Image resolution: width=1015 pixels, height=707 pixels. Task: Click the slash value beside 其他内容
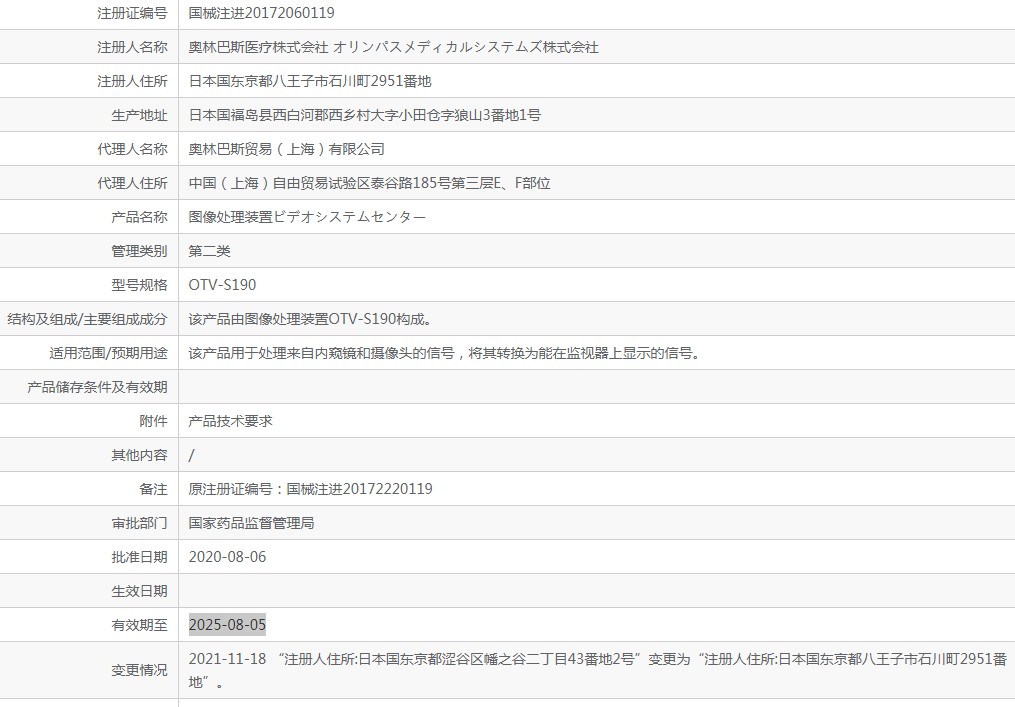192,455
